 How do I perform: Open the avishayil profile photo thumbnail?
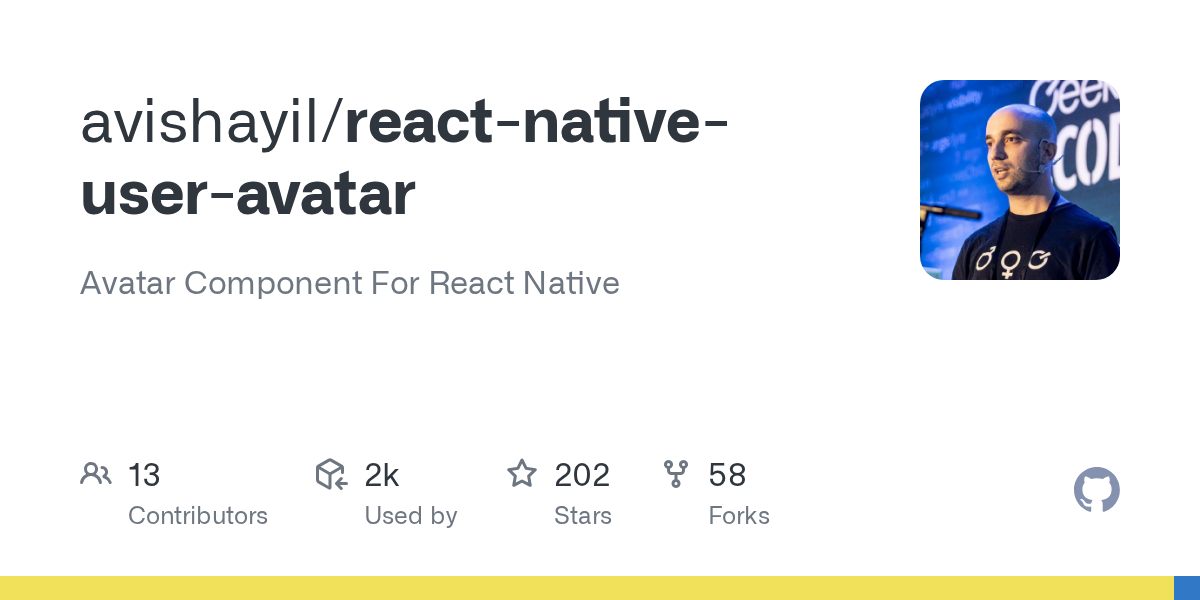tap(1019, 180)
